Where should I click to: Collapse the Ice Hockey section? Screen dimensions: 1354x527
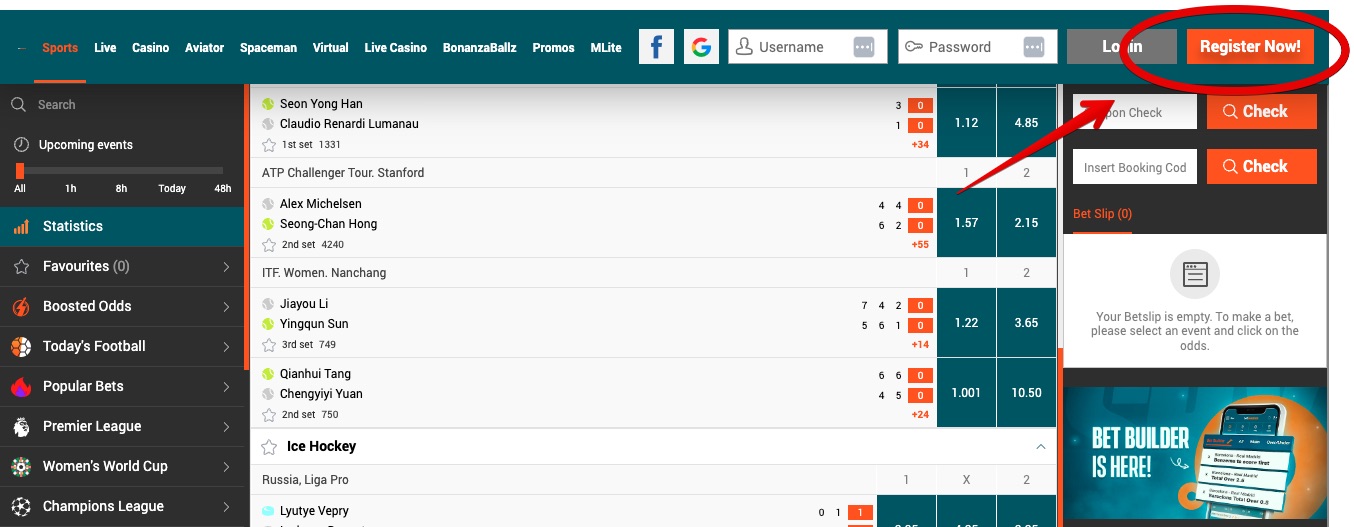coord(1041,447)
